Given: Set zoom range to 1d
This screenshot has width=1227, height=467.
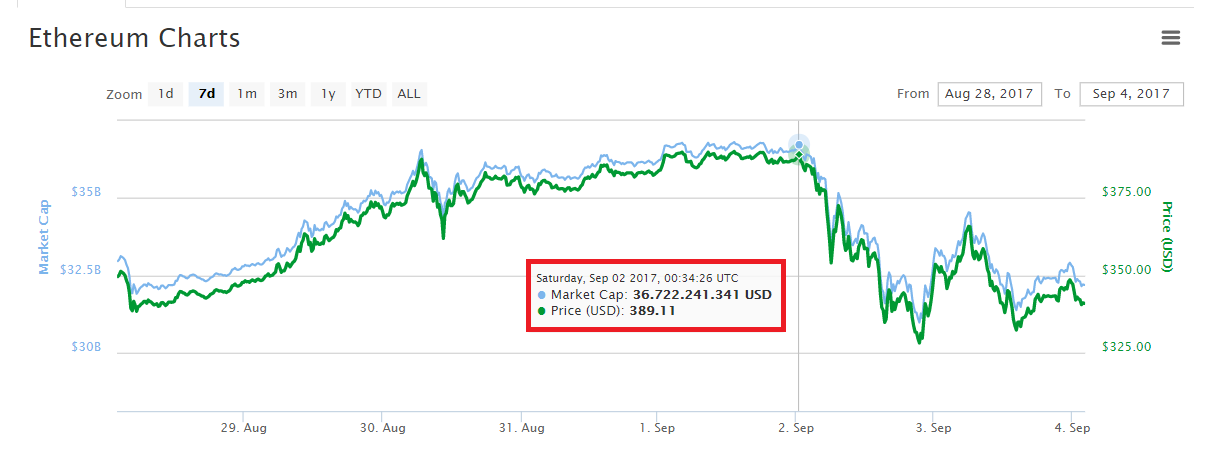Looking at the screenshot, I should (x=166, y=94).
